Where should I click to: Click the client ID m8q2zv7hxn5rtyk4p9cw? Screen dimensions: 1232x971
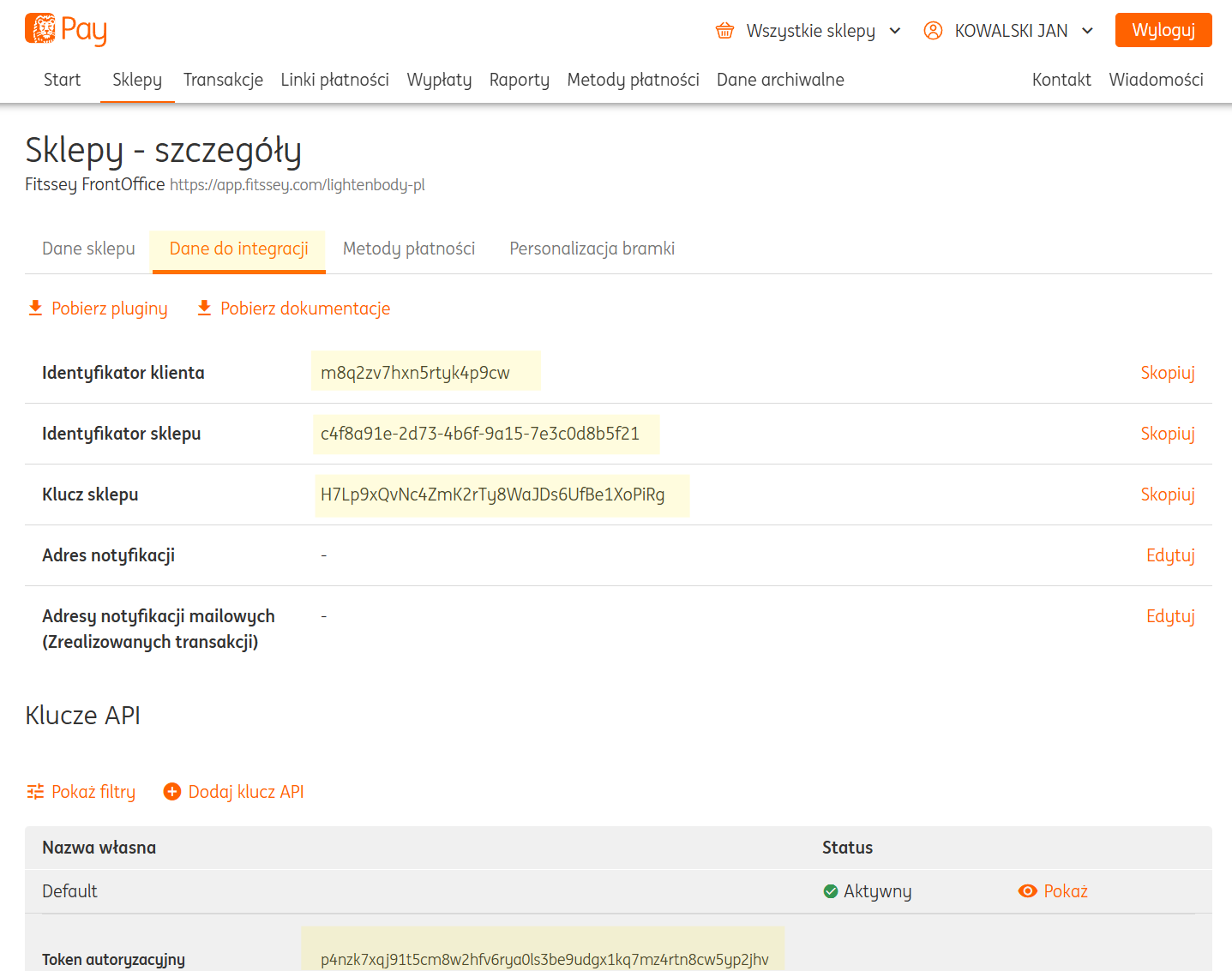pos(415,373)
